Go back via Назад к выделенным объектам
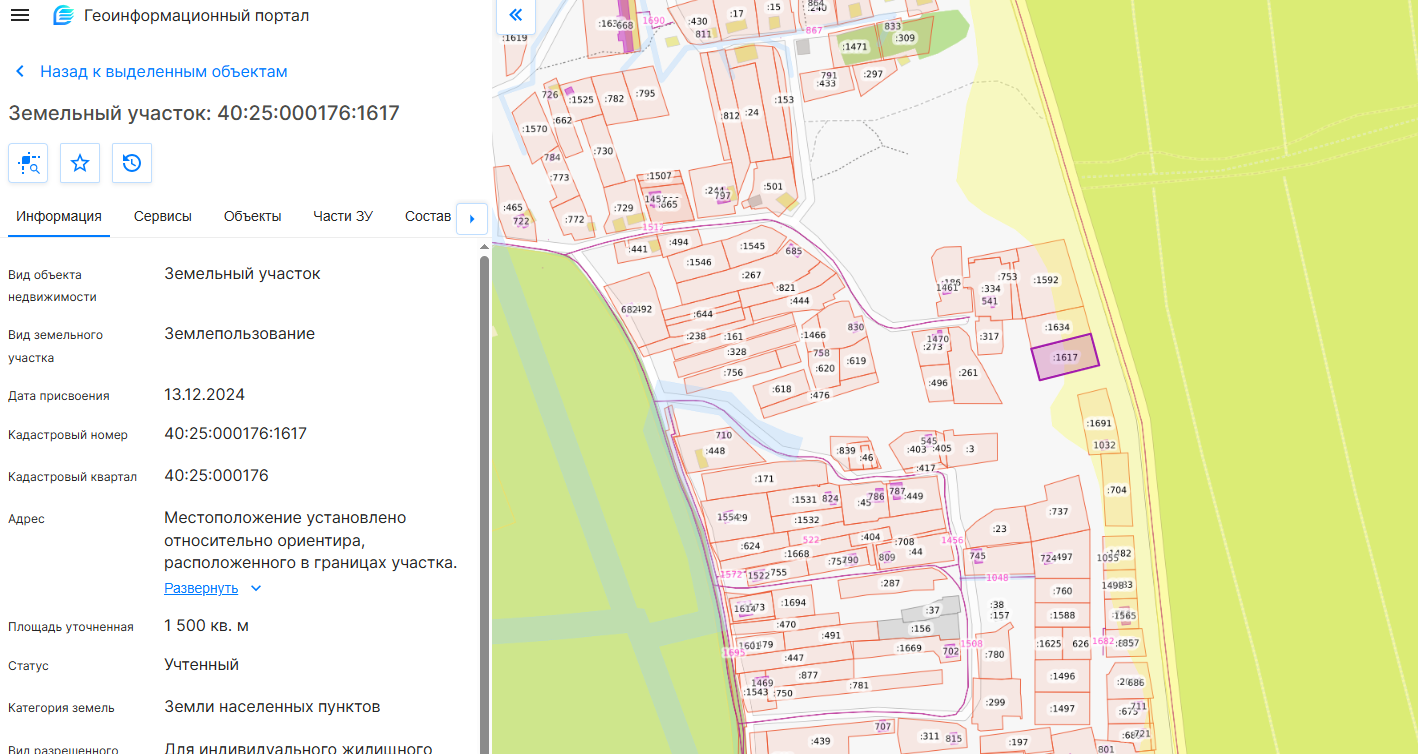This screenshot has width=1418, height=754. click(x=164, y=72)
